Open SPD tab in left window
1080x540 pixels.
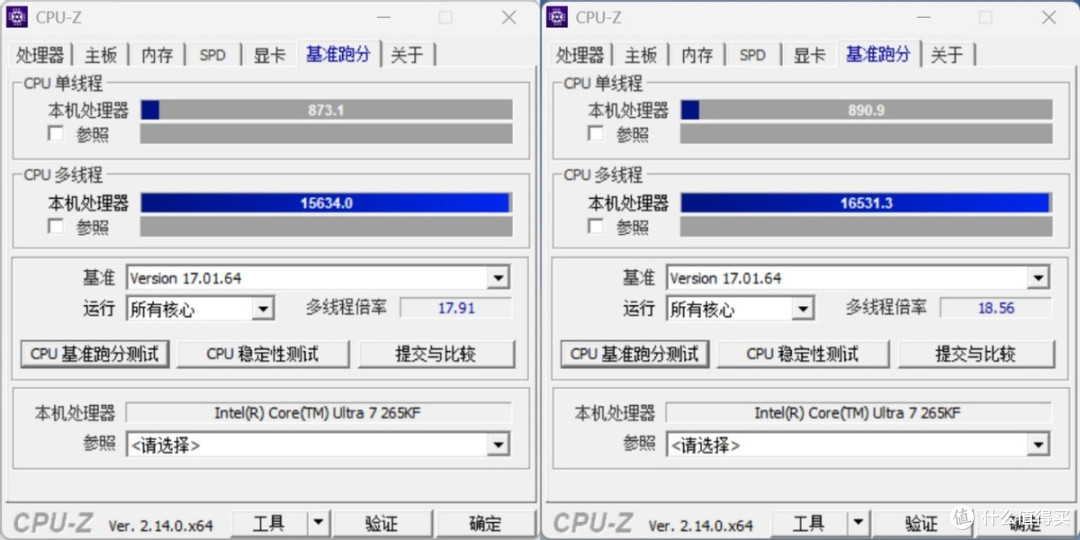coord(213,55)
